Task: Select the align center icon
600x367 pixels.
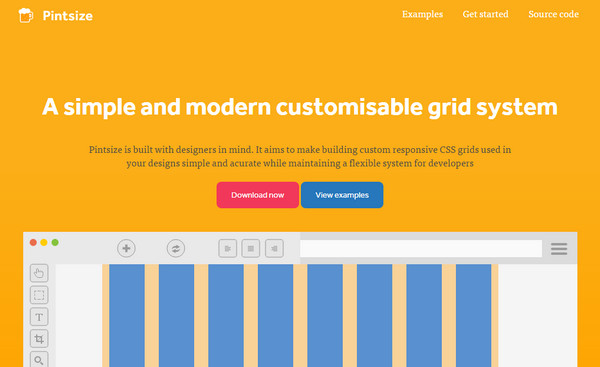Action: [x=251, y=248]
